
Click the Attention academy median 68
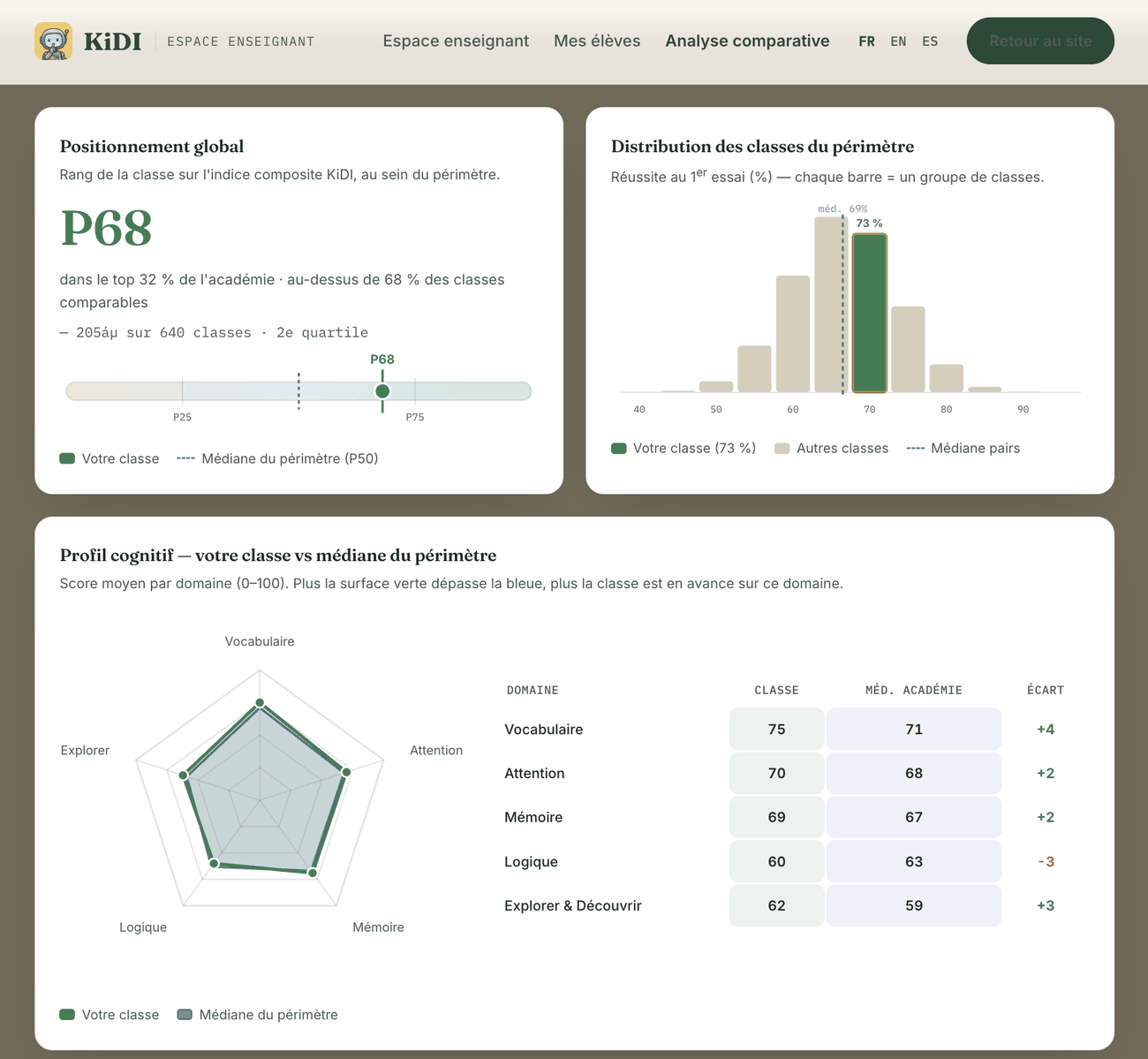click(914, 774)
